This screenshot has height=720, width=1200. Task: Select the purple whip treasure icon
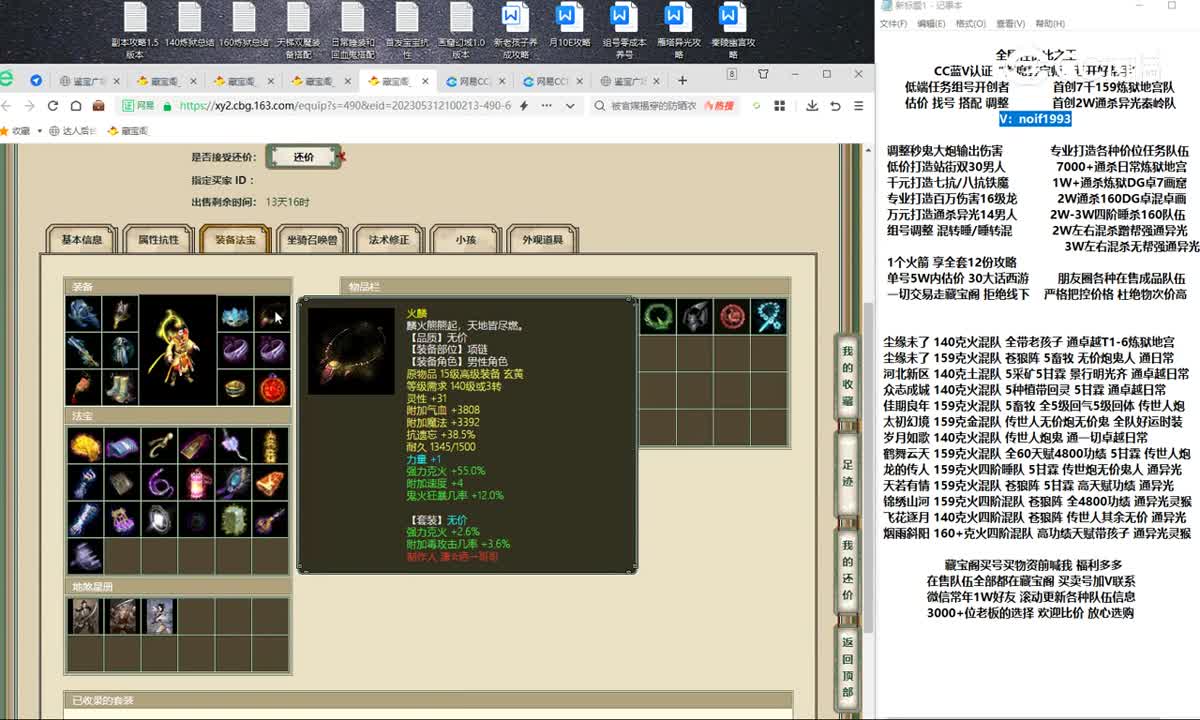[x=159, y=482]
